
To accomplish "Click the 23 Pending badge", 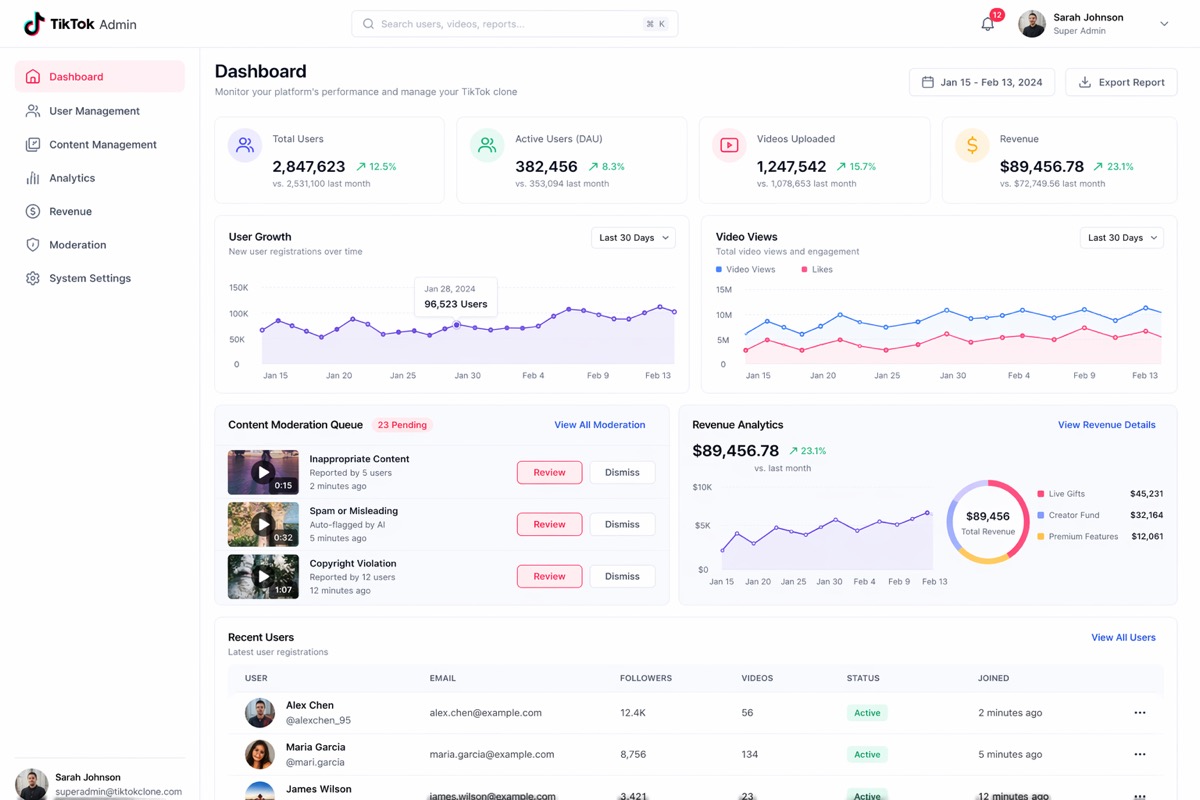I will click(402, 425).
